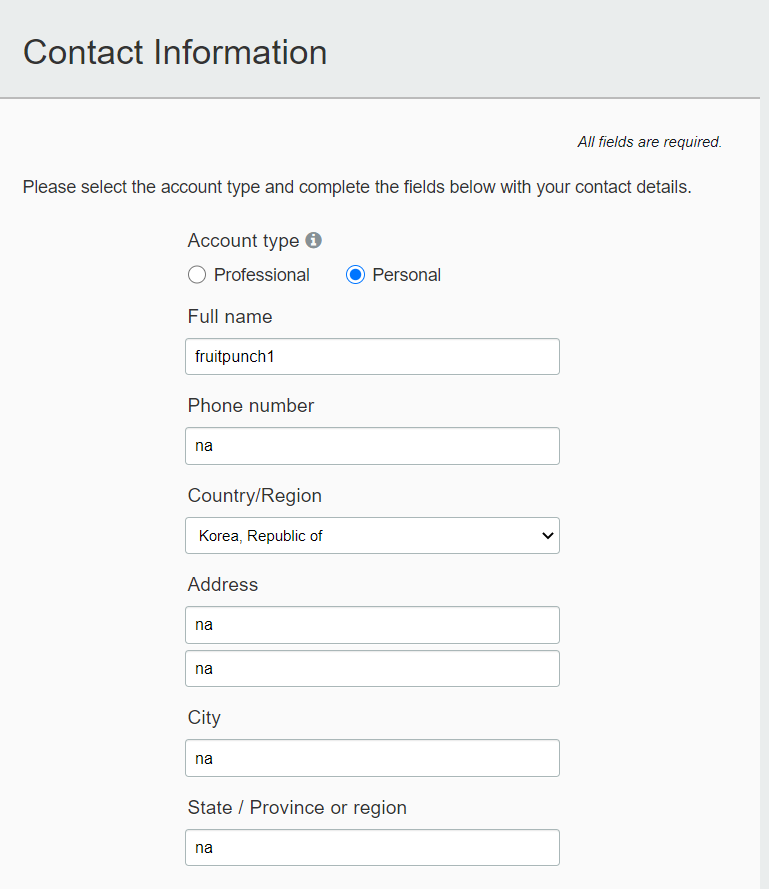Viewport: 769px width, 889px height.
Task: Click the City label text
Action: coord(204,718)
